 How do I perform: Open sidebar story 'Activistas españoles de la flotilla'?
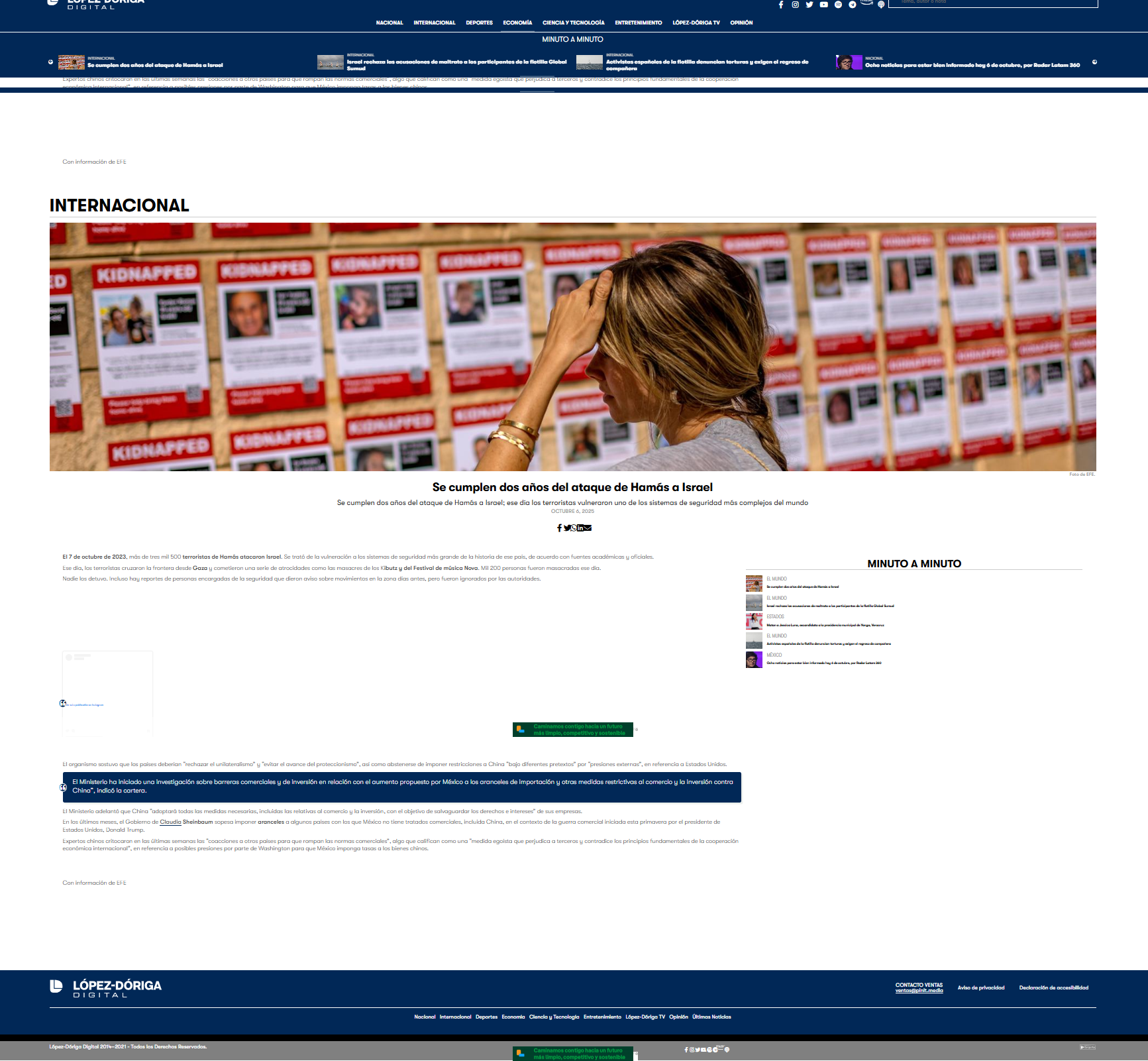829,643
